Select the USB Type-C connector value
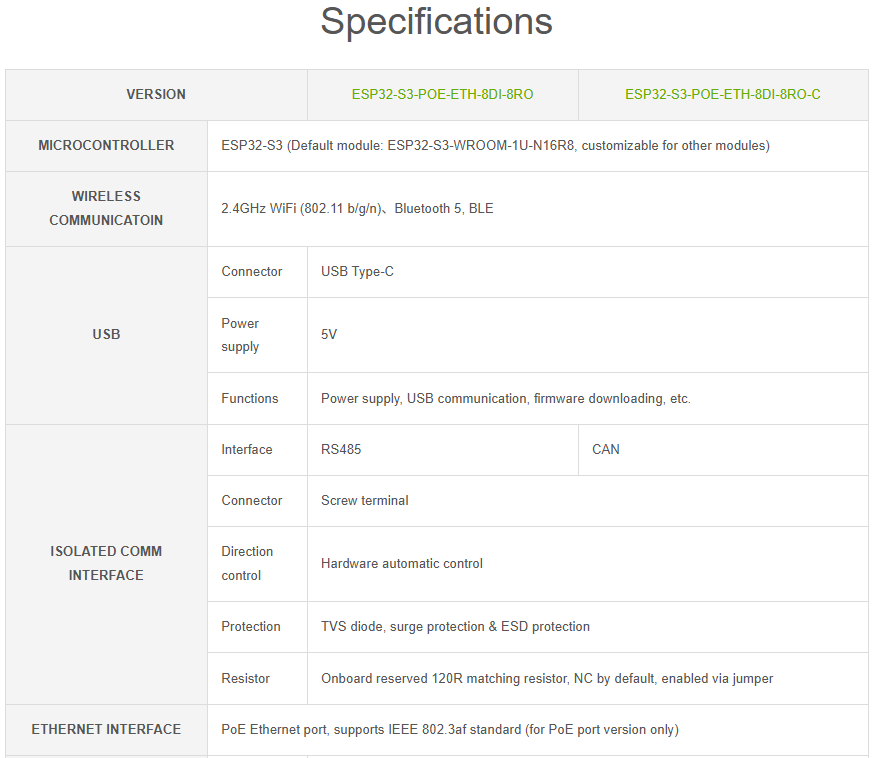The height and width of the screenshot is (758, 878). click(357, 272)
